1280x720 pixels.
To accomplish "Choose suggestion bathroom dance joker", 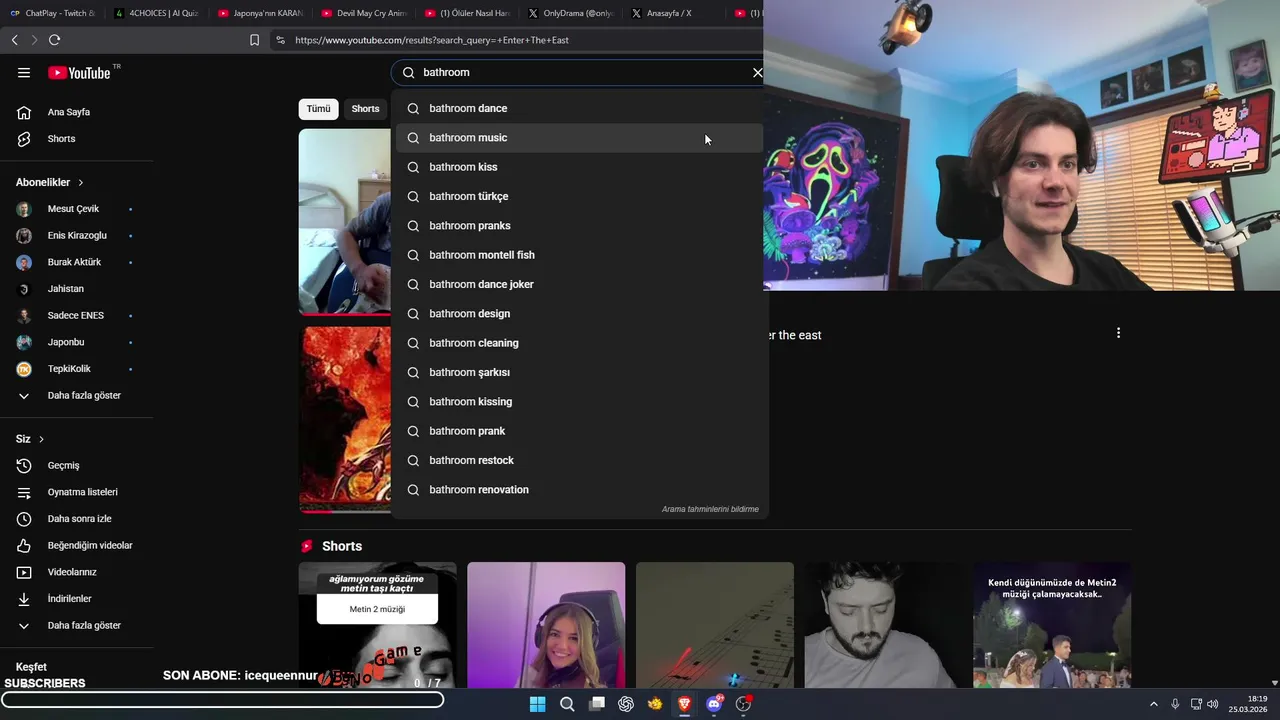I will tap(579, 284).
